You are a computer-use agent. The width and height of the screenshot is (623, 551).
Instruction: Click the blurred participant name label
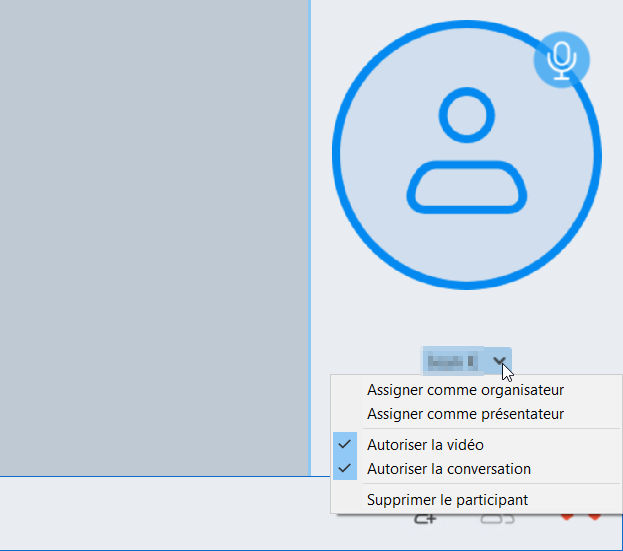pyautogui.click(x=451, y=362)
